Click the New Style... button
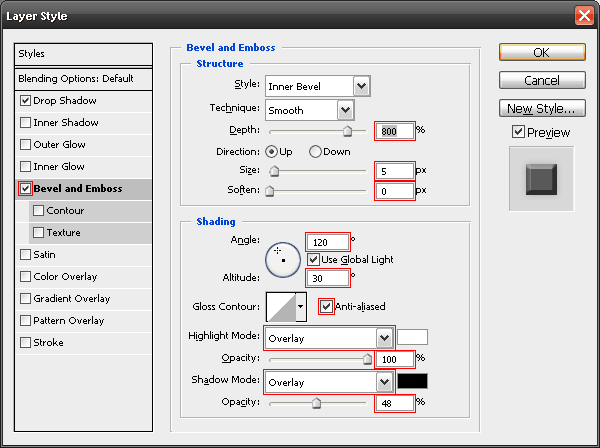Screen dimensions: 600x448 [x=541, y=108]
